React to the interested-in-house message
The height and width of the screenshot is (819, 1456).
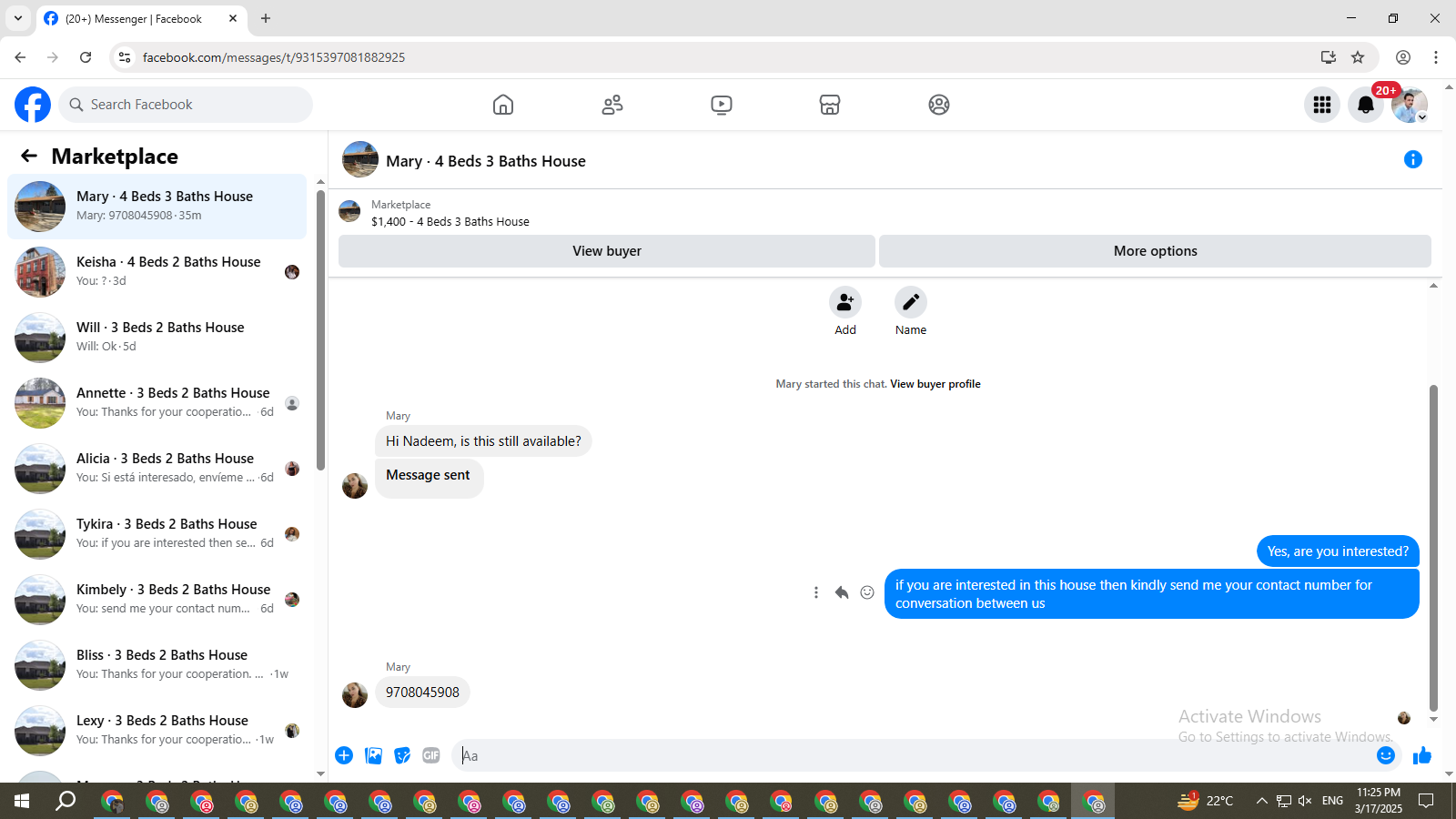click(x=867, y=592)
